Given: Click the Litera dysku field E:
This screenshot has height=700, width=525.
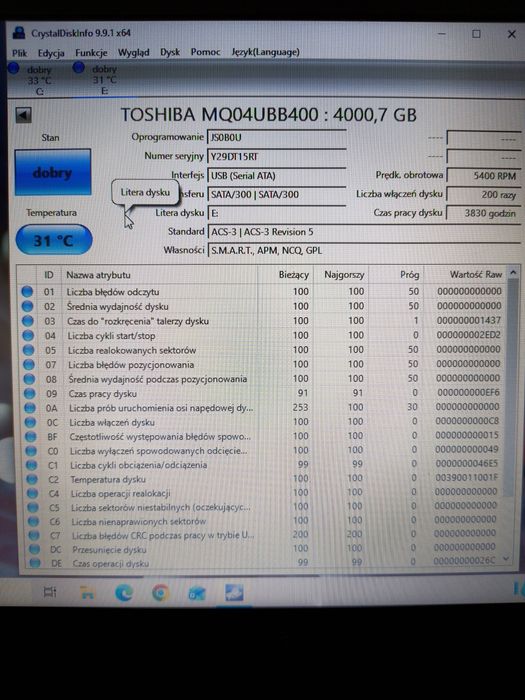Looking at the screenshot, I should click(x=277, y=213).
